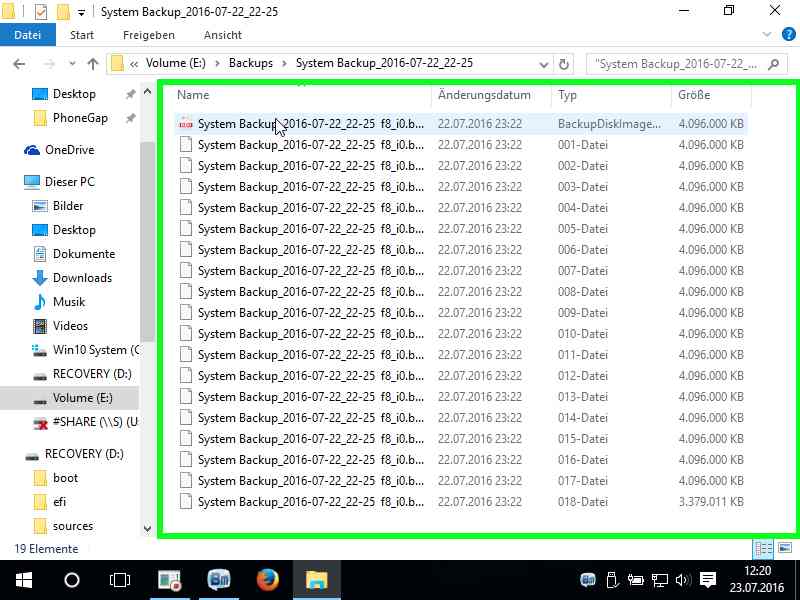
Task: Click safely remove hardware tray icon
Action: 612,580
